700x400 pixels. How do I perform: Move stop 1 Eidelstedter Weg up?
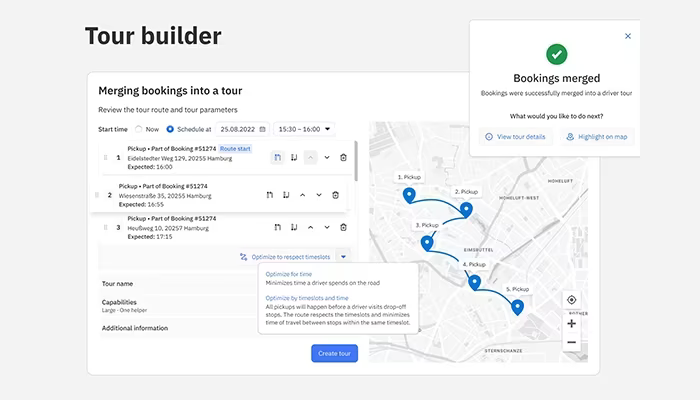[310, 157]
